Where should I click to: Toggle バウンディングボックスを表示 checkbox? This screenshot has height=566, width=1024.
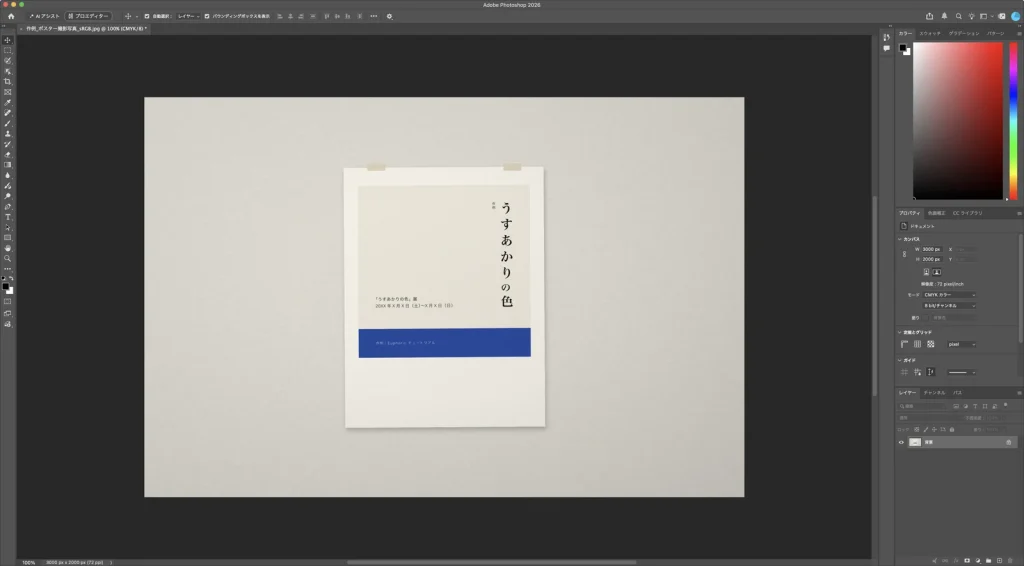(207, 16)
